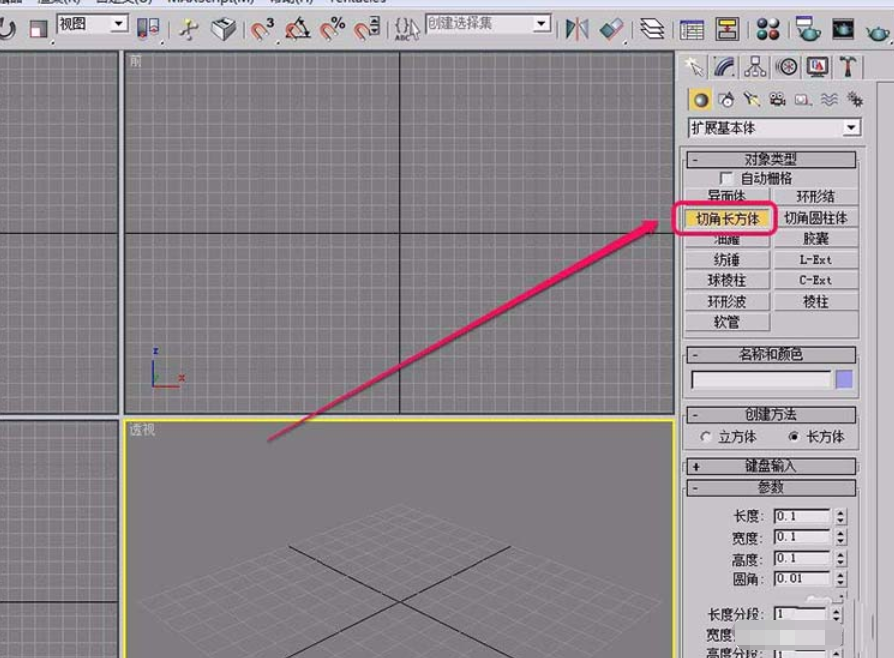Toggle the 3D Snap tool
Viewport: 894px width, 658px height.
click(260, 29)
